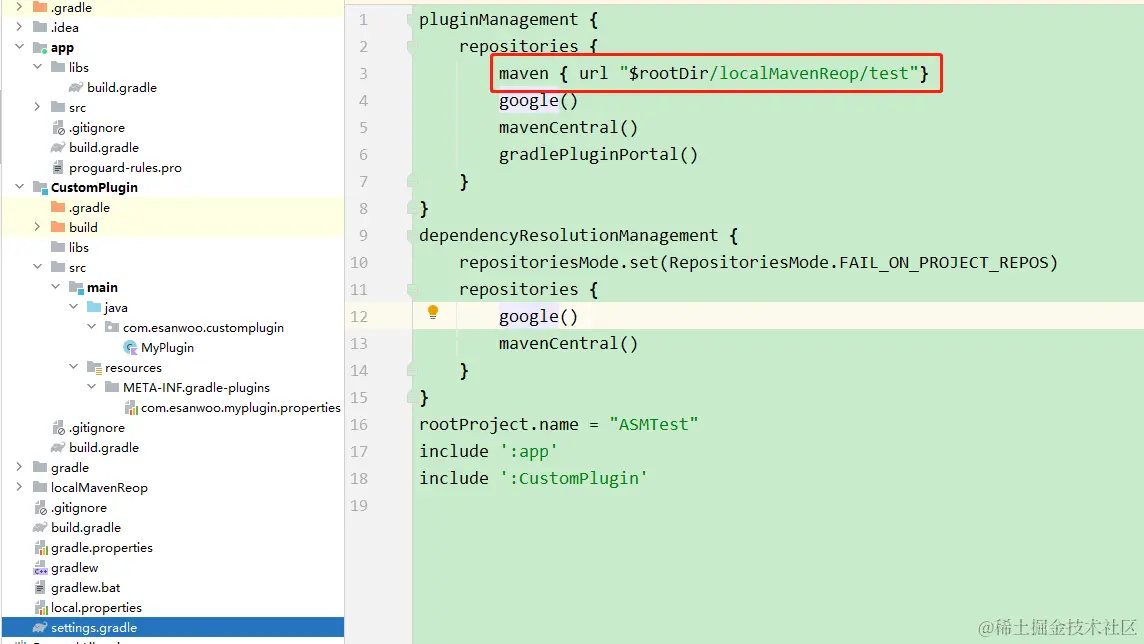Collapse the java folder
Viewport: 1144px width, 644px height.
tap(73, 307)
